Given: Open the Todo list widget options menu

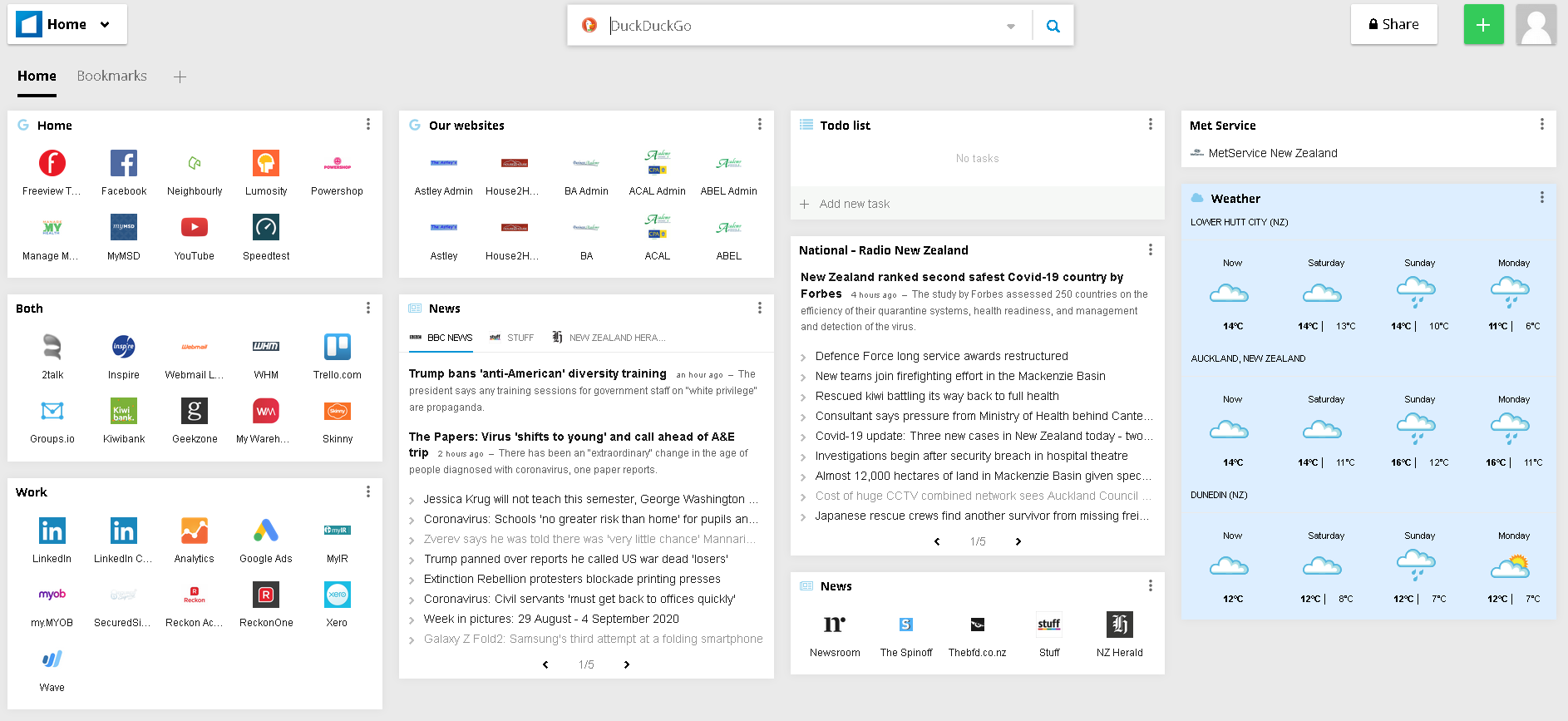Looking at the screenshot, I should [x=1150, y=125].
